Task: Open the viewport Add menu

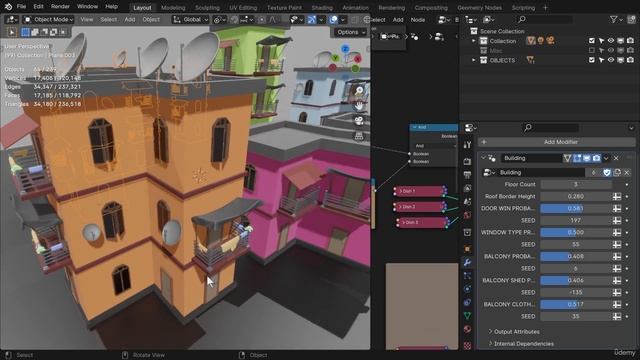Action: click(130, 19)
